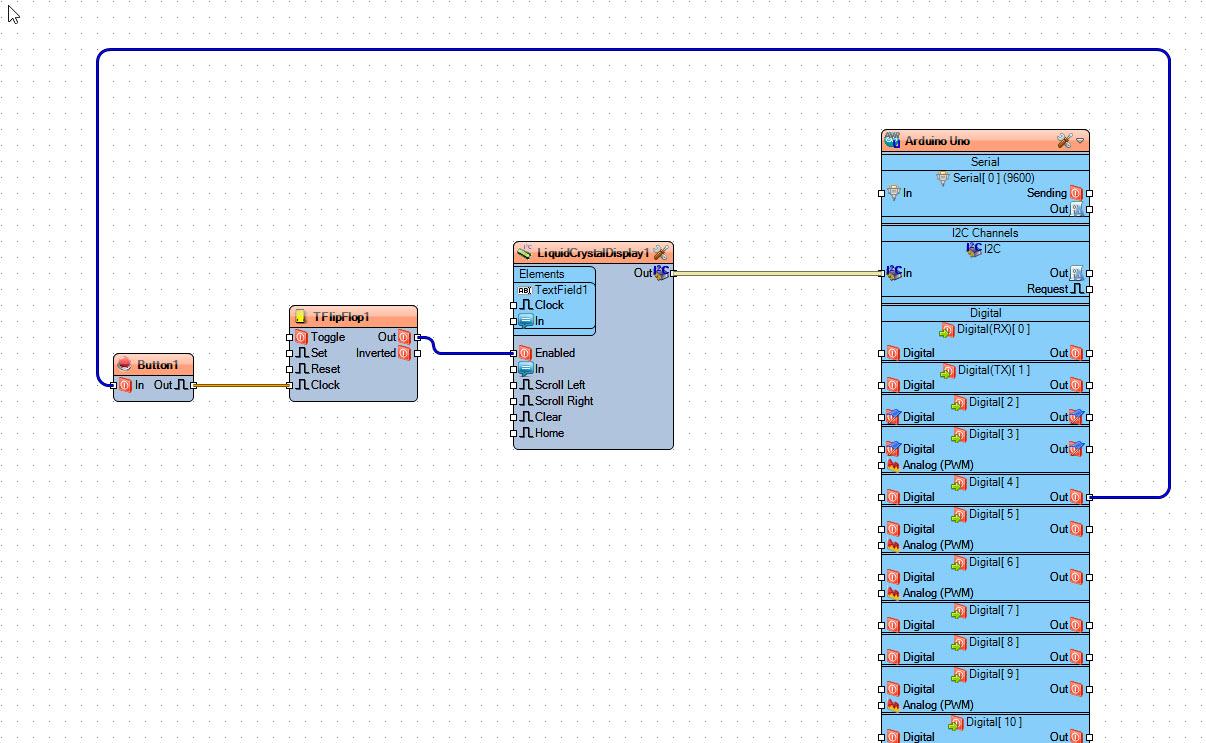This screenshot has height=743, width=1206.
Task: Click the Digital[2] Out pin on Arduino
Action: (x=1089, y=417)
